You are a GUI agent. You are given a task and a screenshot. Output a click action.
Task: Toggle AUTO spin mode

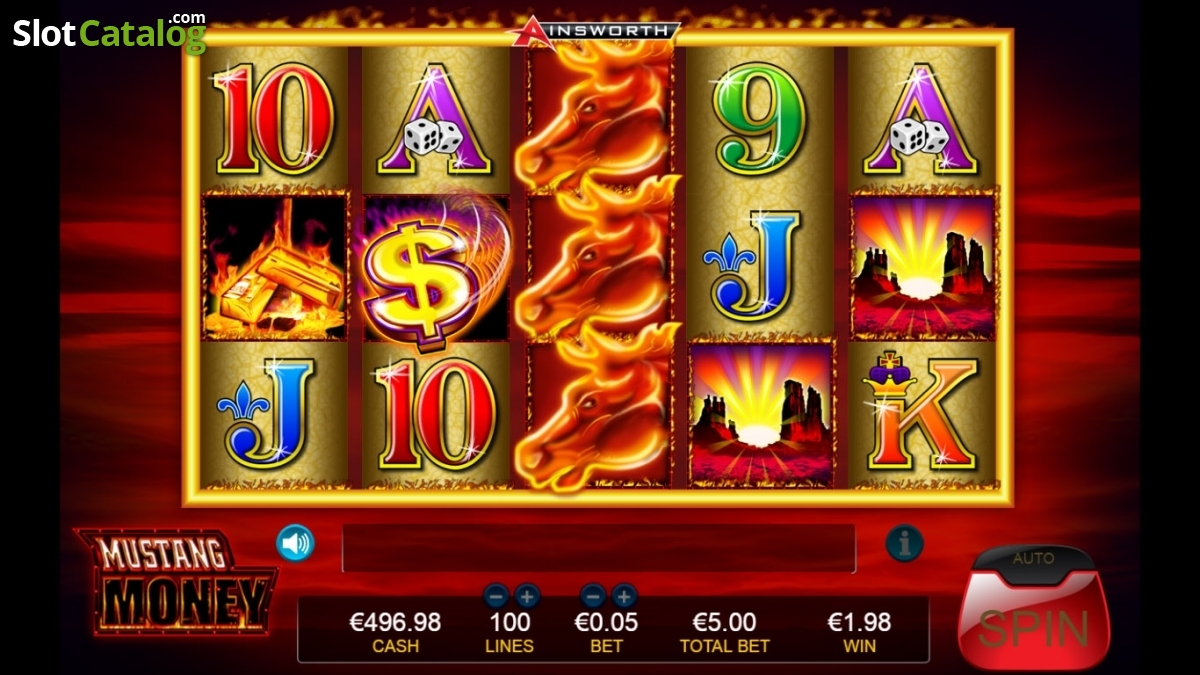[x=1034, y=559]
